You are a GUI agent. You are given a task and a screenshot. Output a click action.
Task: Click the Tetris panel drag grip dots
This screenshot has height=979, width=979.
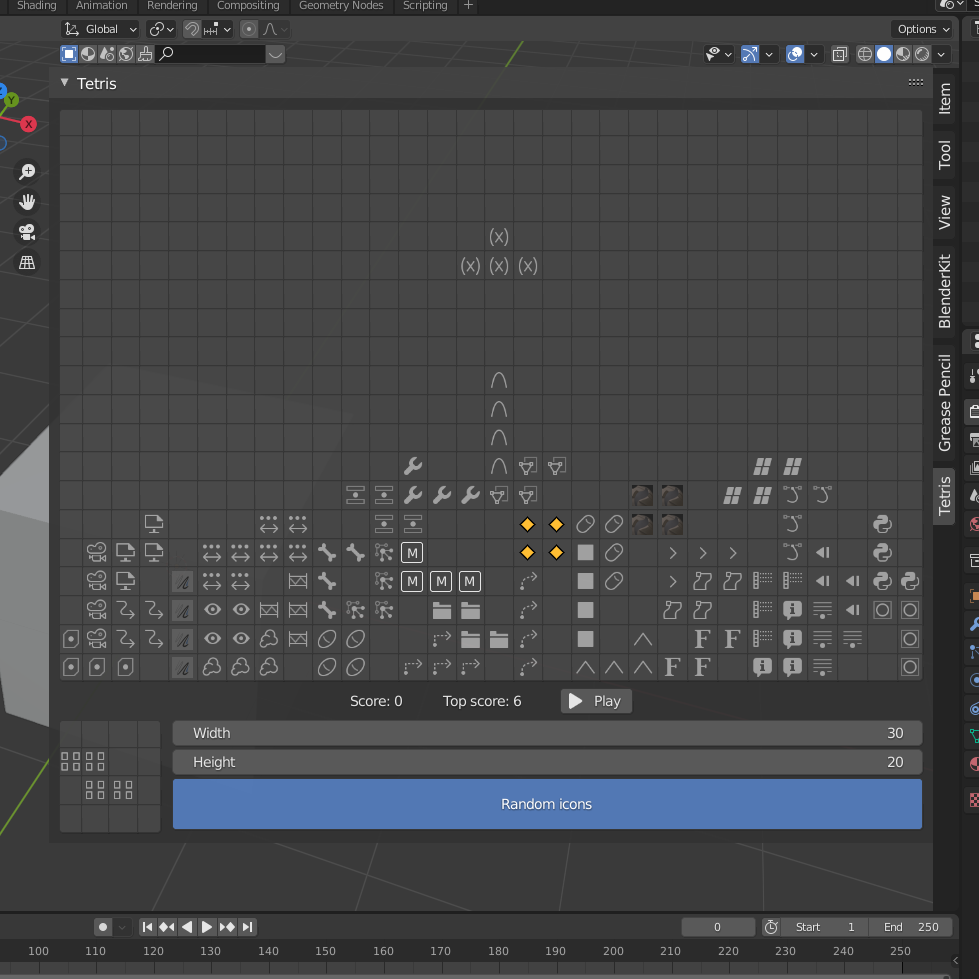915,82
